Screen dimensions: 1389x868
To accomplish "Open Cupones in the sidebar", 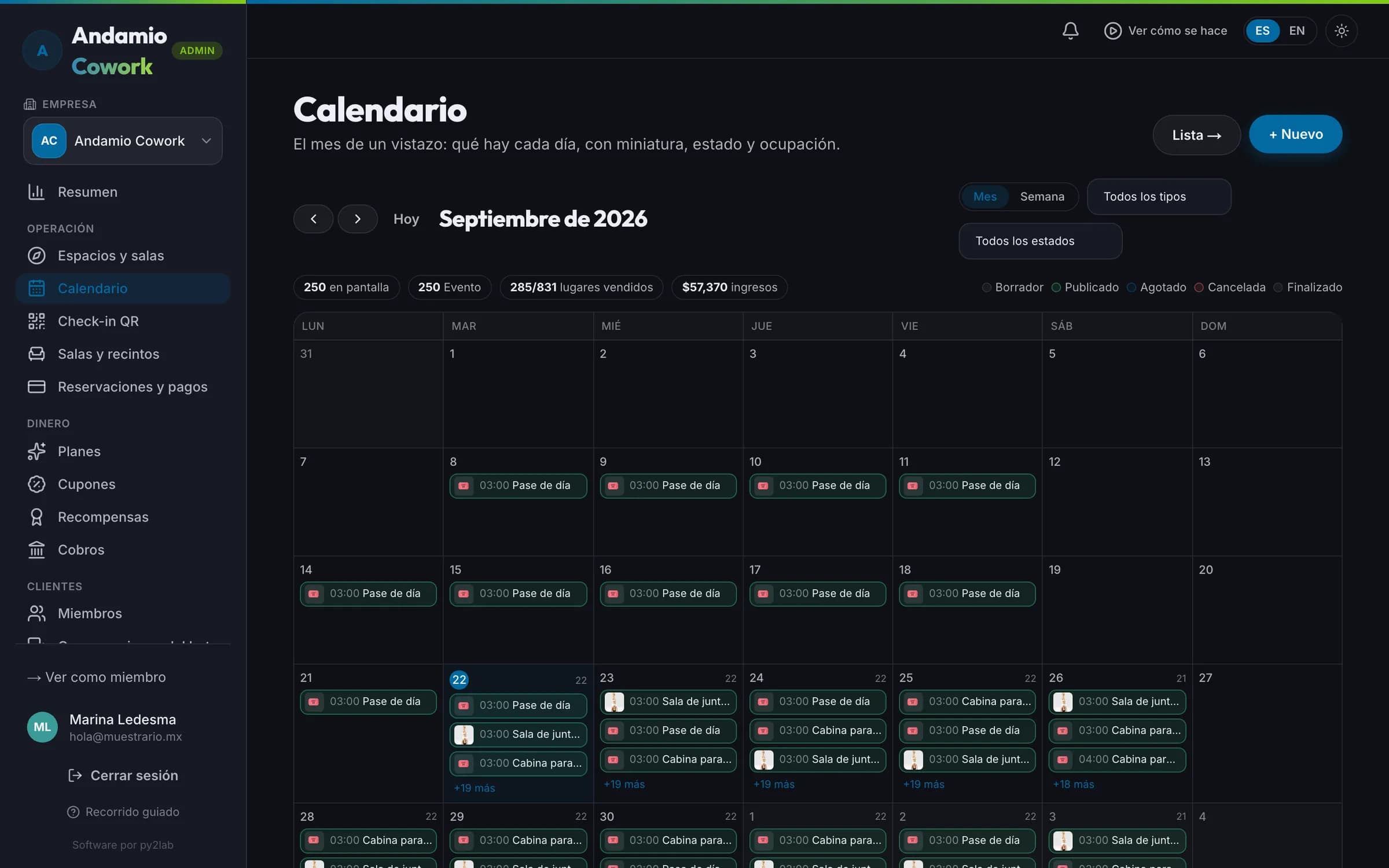I will pyautogui.click(x=123, y=484).
